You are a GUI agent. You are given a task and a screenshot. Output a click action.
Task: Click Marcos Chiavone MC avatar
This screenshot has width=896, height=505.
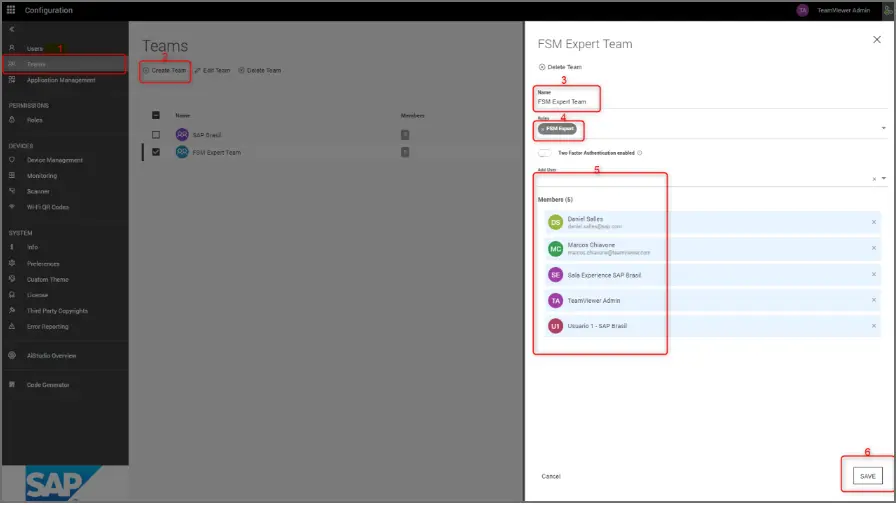click(x=555, y=249)
